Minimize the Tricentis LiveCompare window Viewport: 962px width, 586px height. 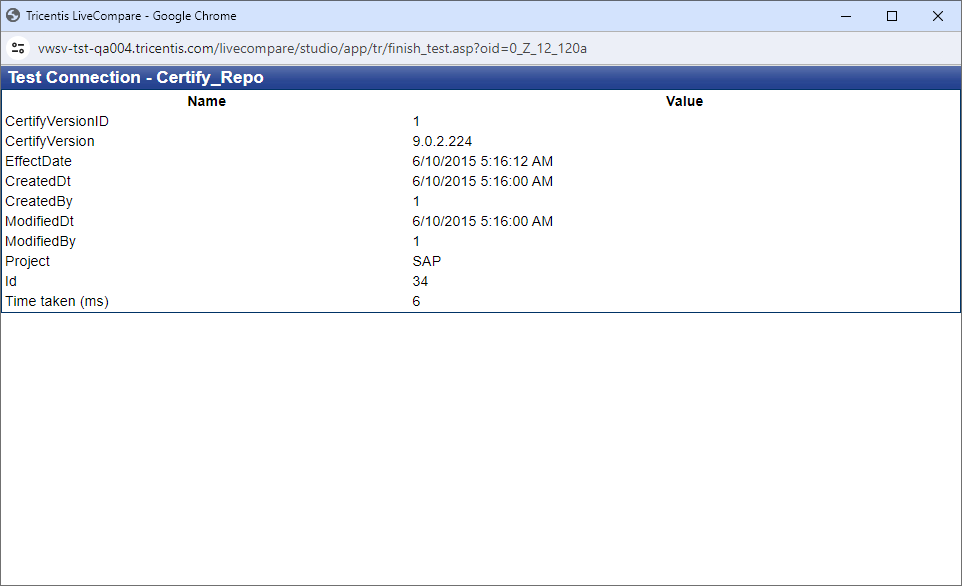(846, 16)
